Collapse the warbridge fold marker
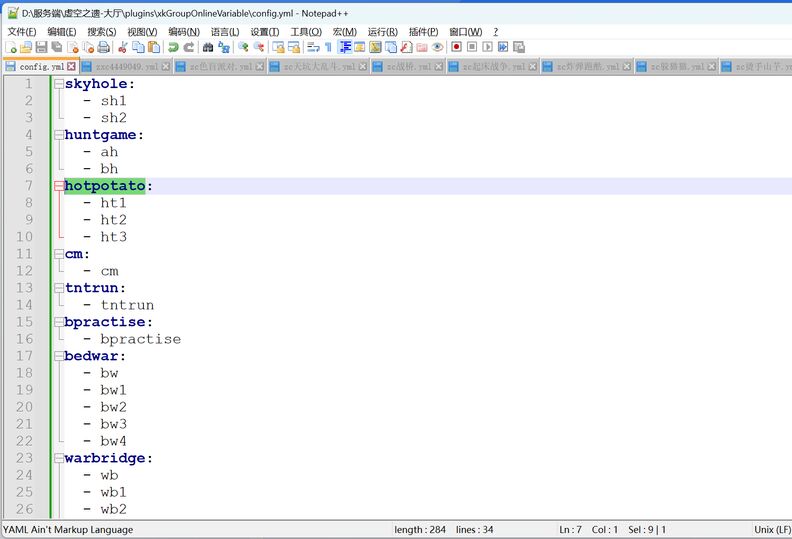 [59, 458]
